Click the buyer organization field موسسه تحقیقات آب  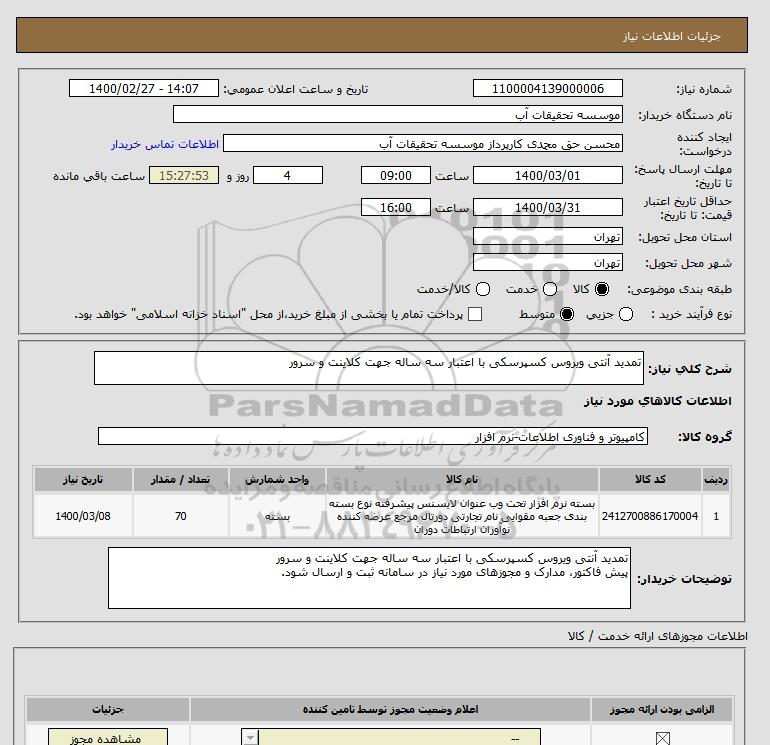[x=398, y=114]
